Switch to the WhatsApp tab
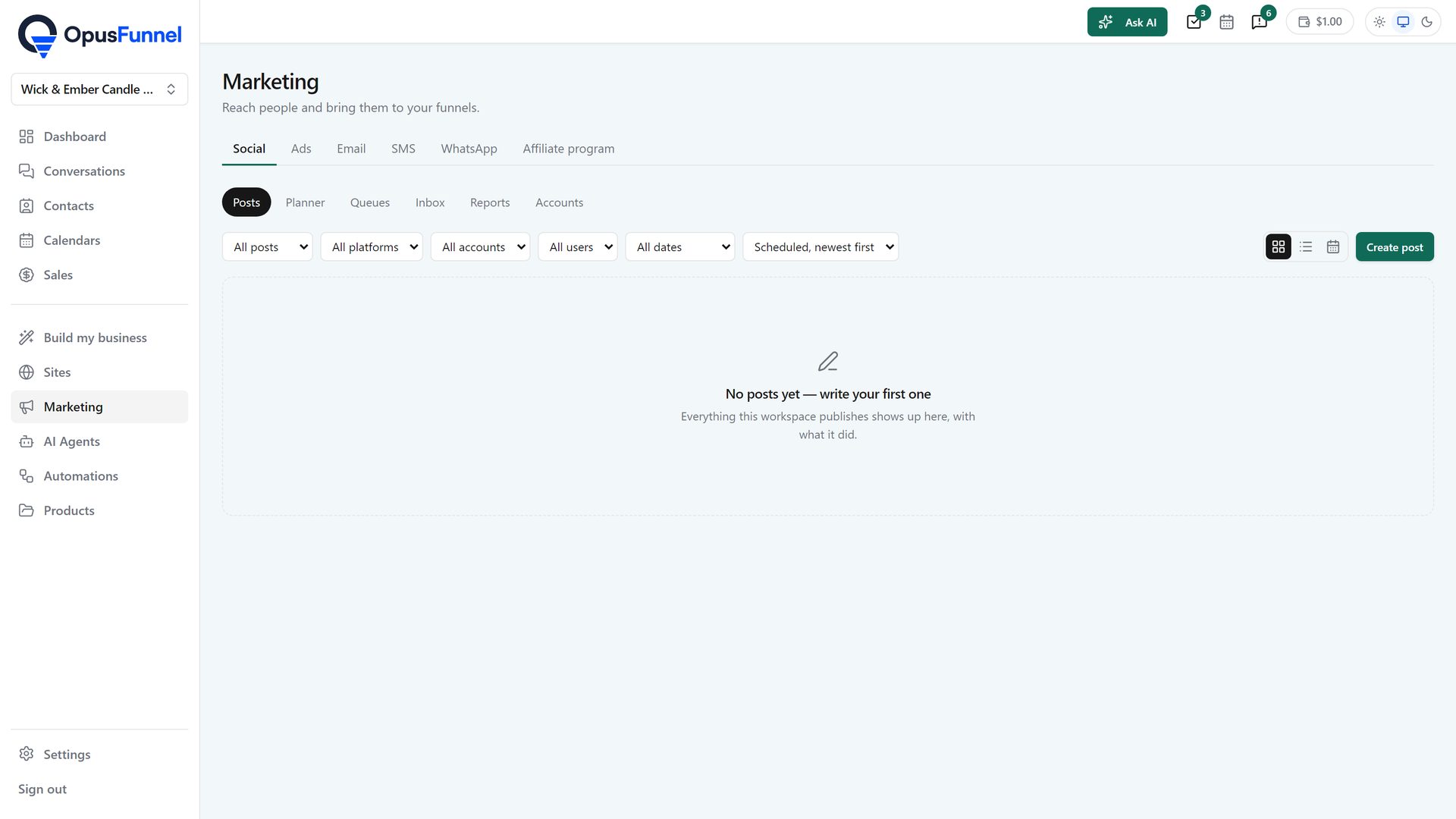The width and height of the screenshot is (1456, 819). (469, 149)
